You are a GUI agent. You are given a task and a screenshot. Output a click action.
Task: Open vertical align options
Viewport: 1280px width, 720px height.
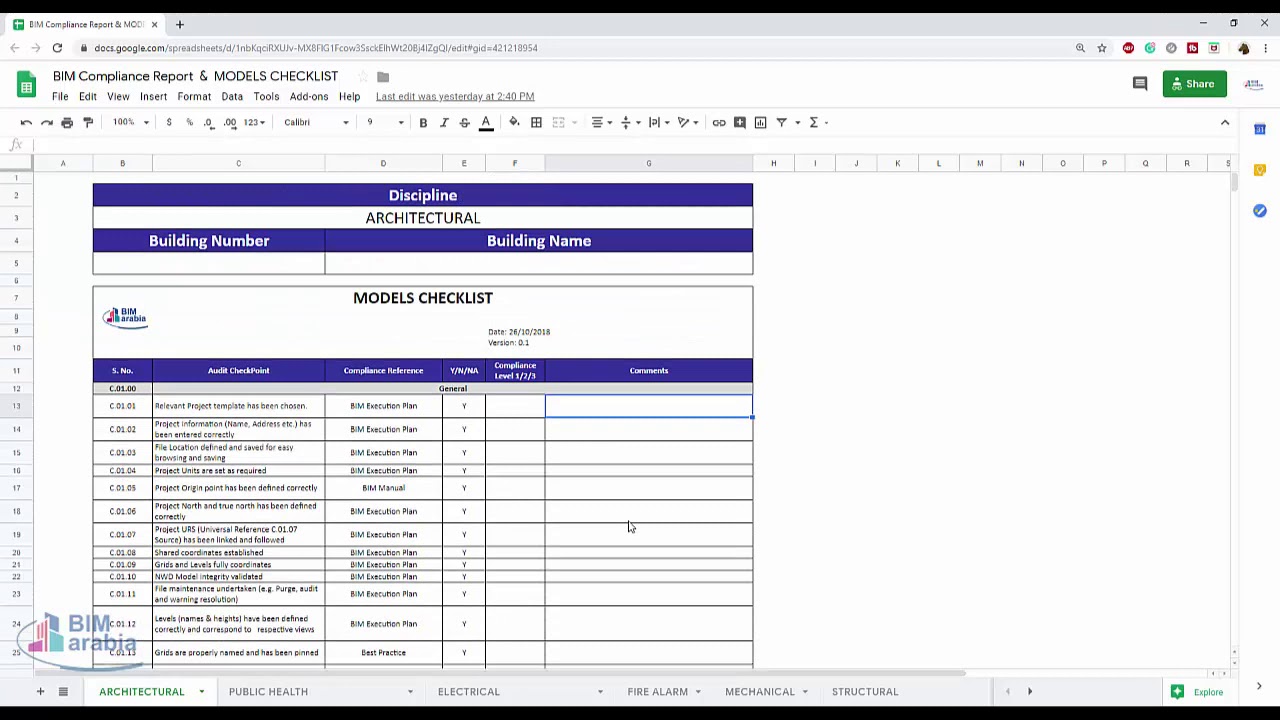coord(630,122)
